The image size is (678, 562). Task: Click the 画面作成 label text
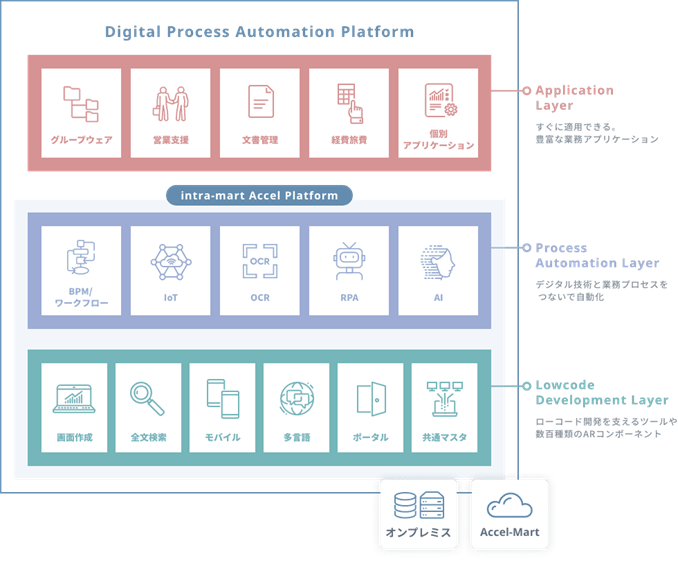[74, 437]
